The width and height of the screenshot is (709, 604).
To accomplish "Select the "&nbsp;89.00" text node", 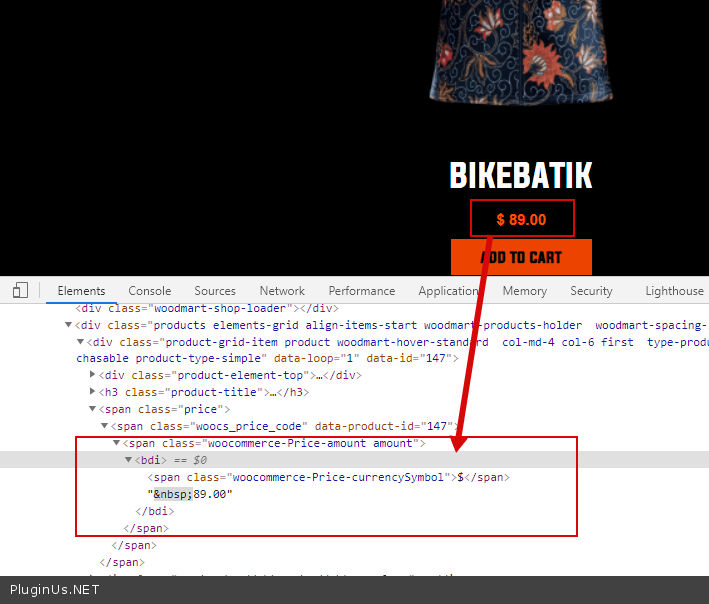I will 190,494.
